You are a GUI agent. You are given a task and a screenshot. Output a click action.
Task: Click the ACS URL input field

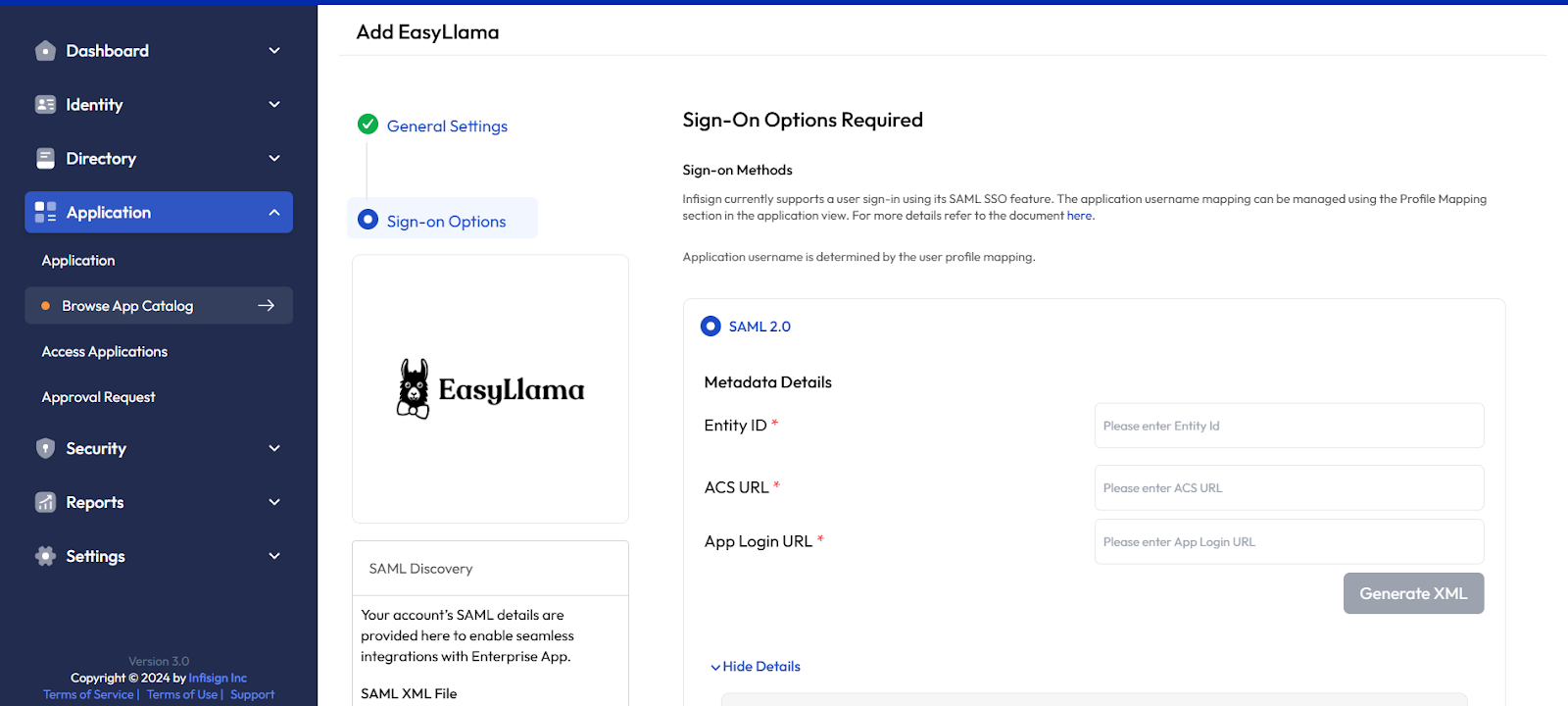click(x=1289, y=487)
